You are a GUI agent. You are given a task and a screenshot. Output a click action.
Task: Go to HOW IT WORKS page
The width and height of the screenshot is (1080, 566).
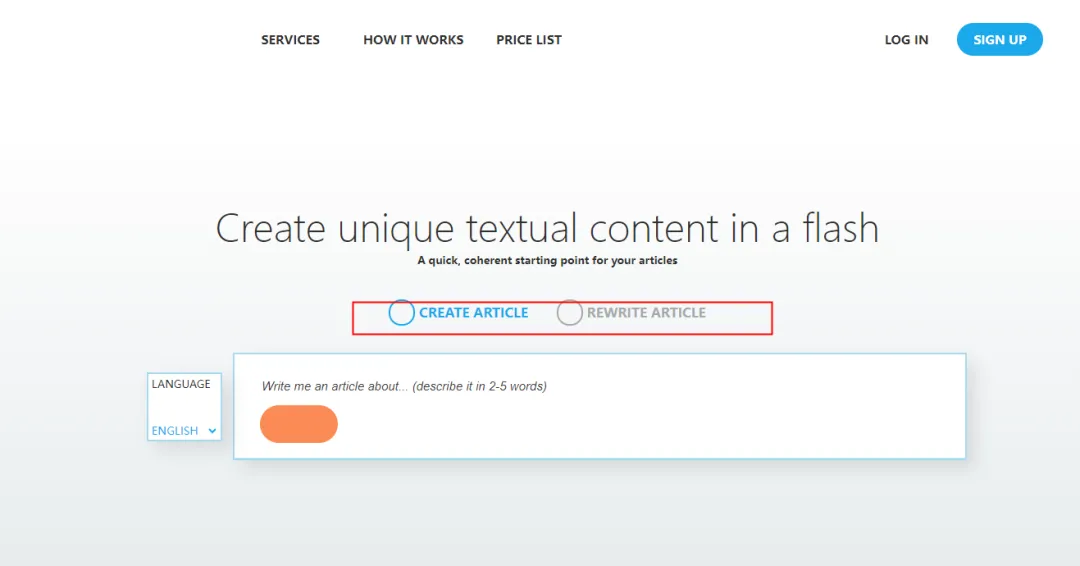pos(413,40)
